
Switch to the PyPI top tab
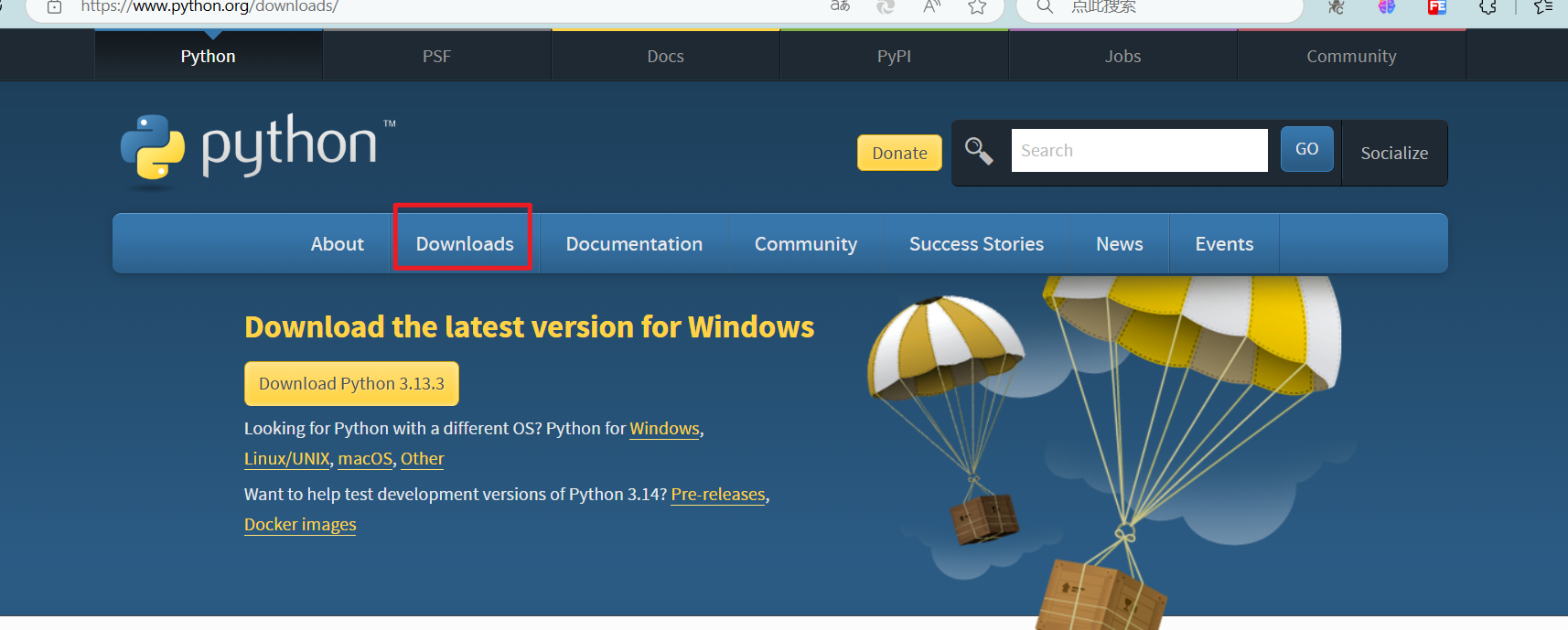click(894, 56)
